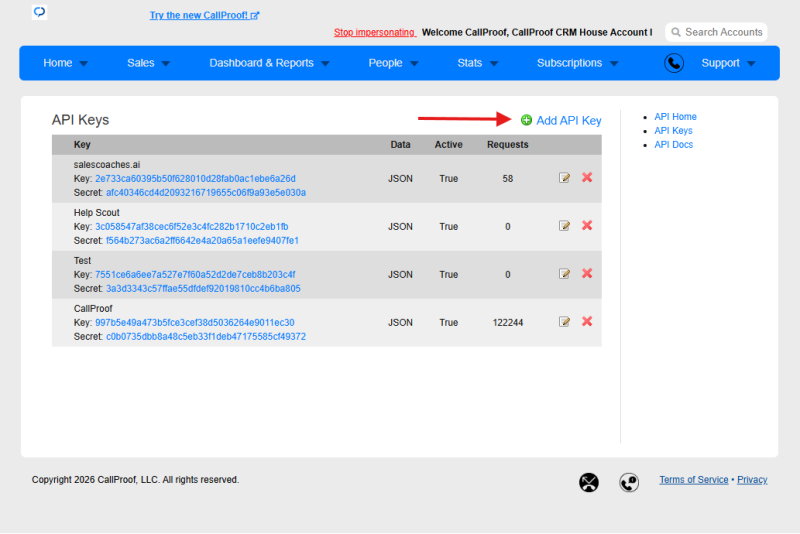The image size is (800, 534).
Task: Click the Requests column header
Action: [507, 144]
